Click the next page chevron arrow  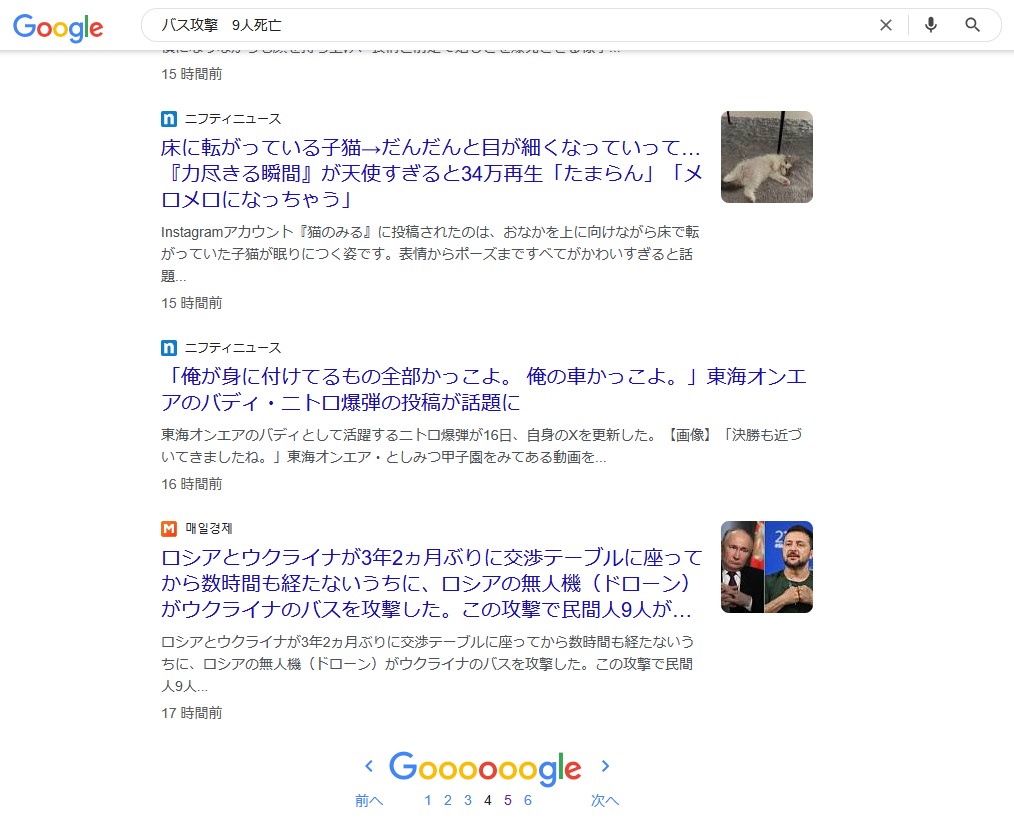click(605, 766)
